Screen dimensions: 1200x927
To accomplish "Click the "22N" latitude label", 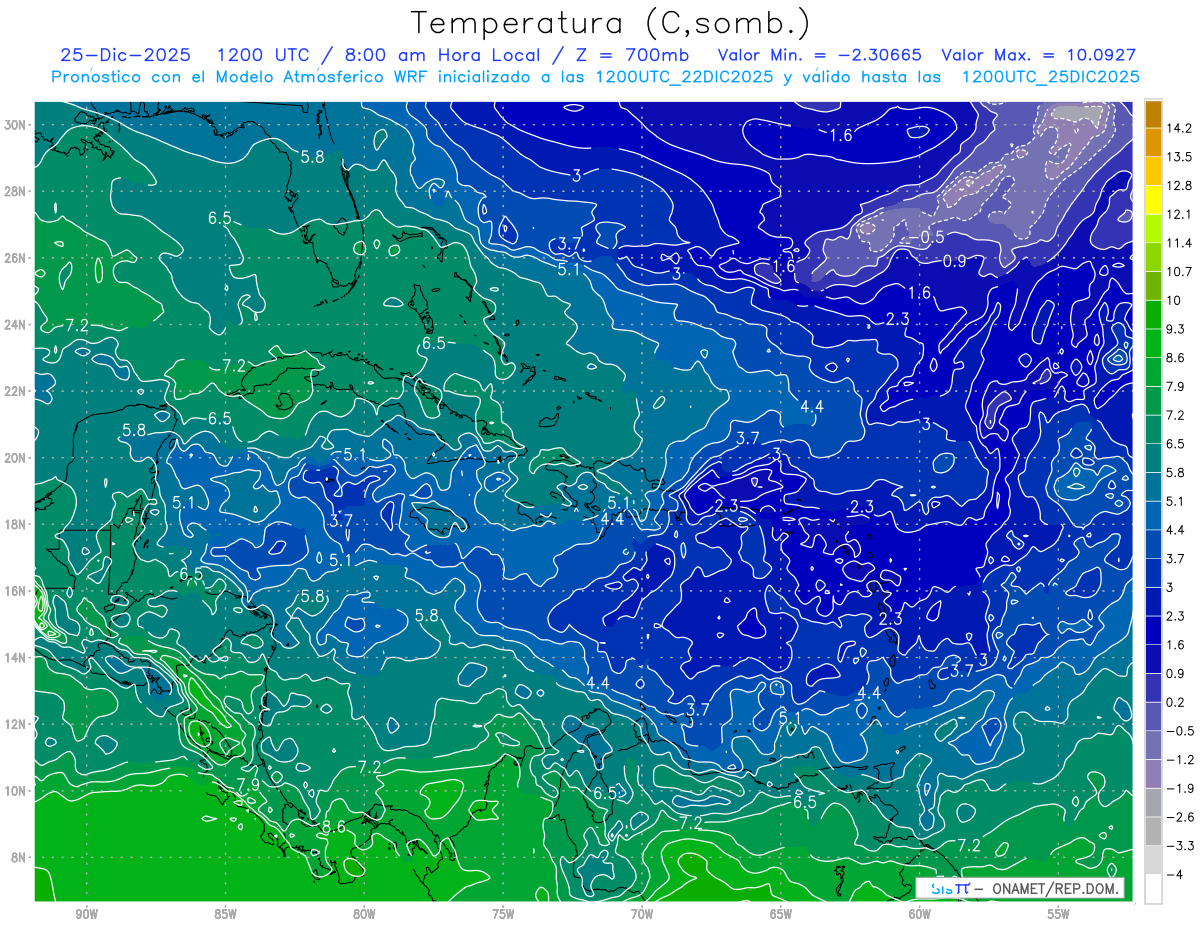I will pos(15,391).
